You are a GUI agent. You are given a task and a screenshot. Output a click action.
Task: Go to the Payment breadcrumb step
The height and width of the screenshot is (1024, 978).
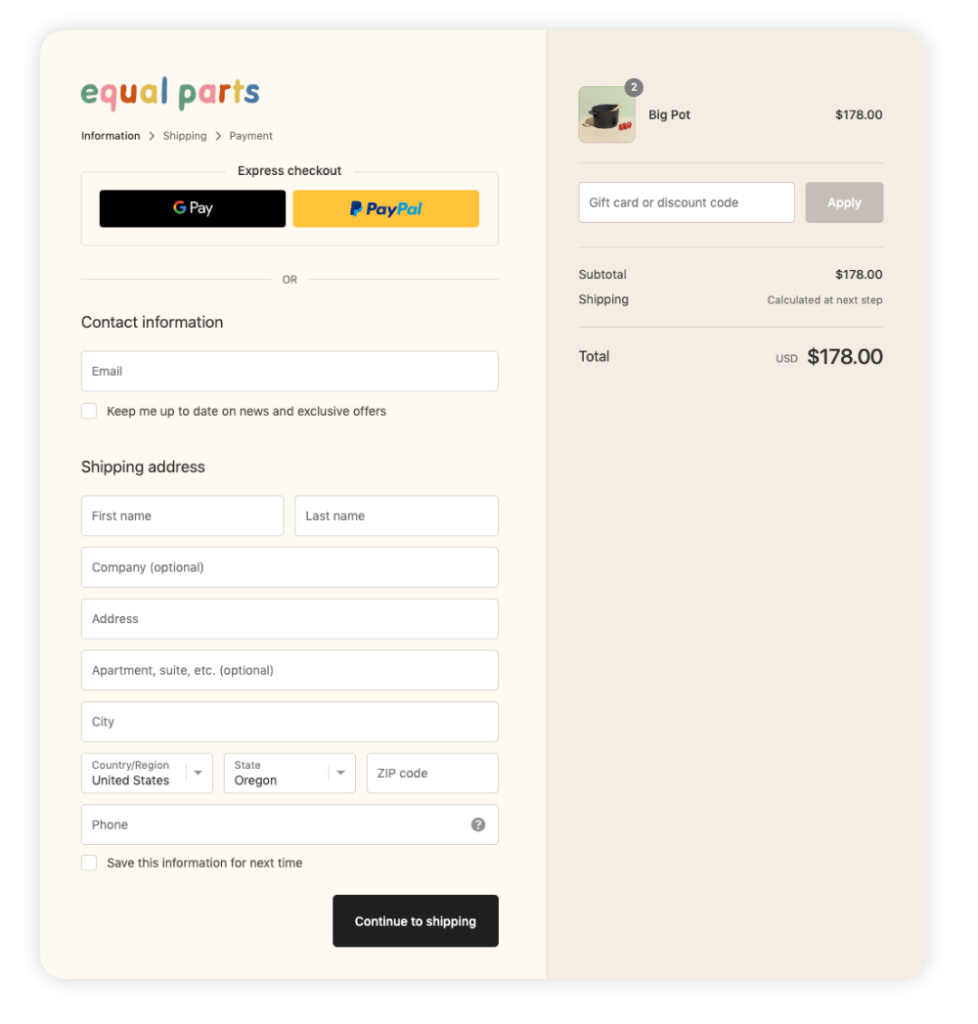(251, 136)
